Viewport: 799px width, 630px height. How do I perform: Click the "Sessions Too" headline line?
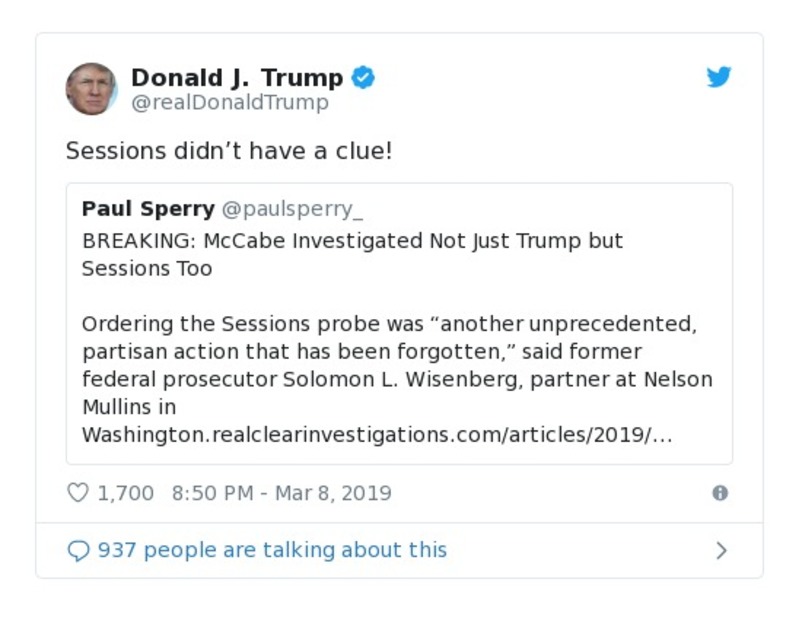147,269
